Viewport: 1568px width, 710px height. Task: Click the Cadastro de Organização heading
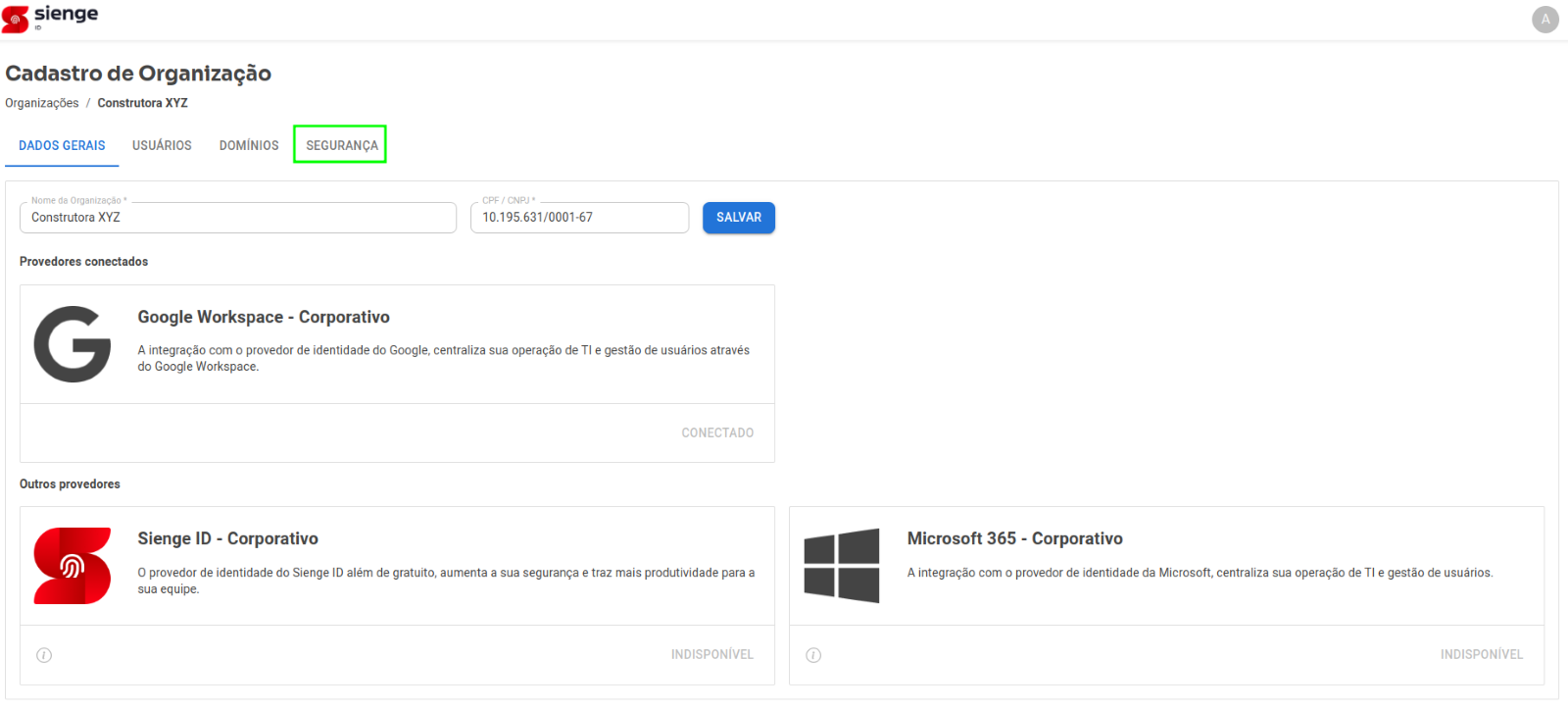click(x=138, y=74)
